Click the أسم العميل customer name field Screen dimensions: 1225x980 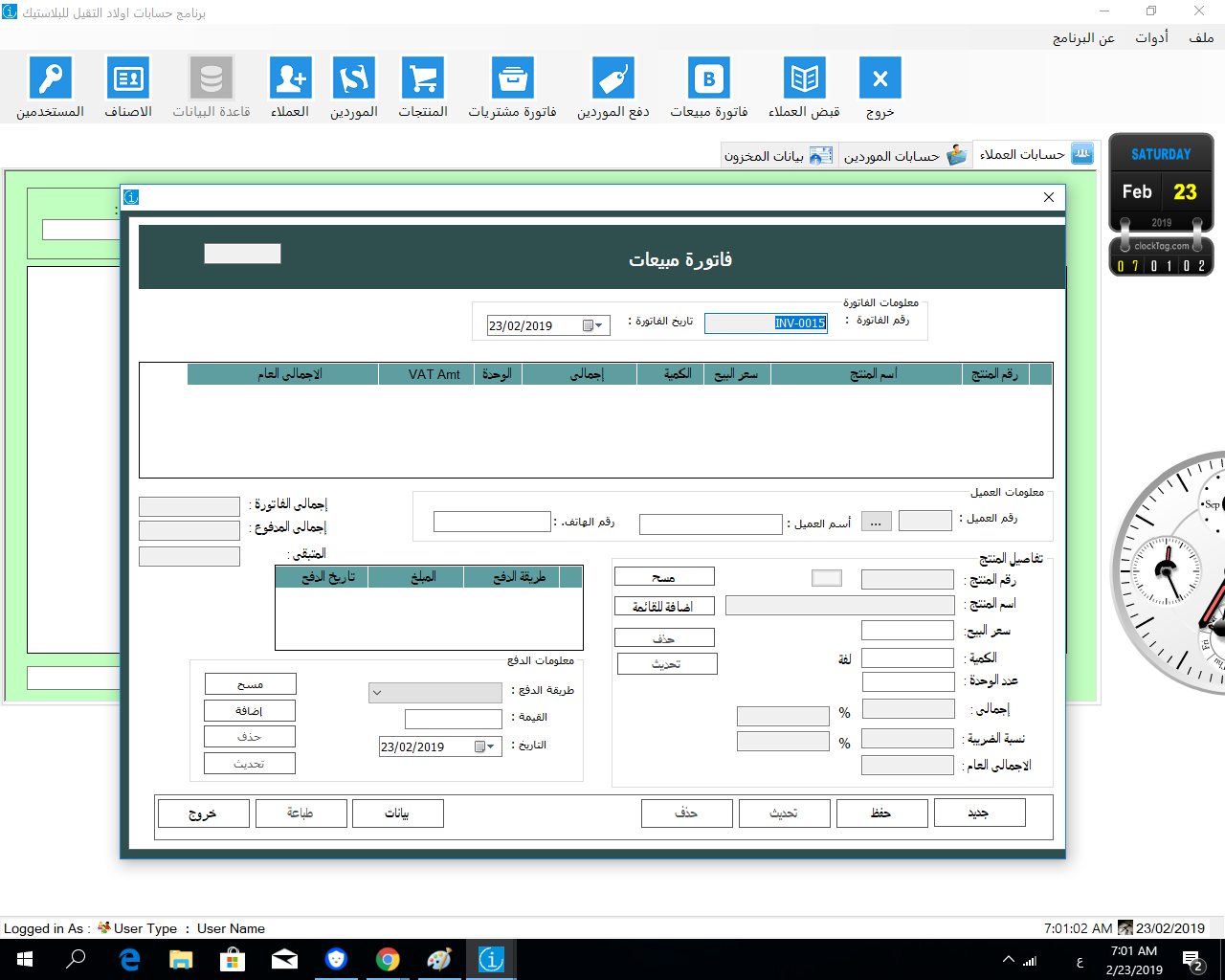[711, 524]
